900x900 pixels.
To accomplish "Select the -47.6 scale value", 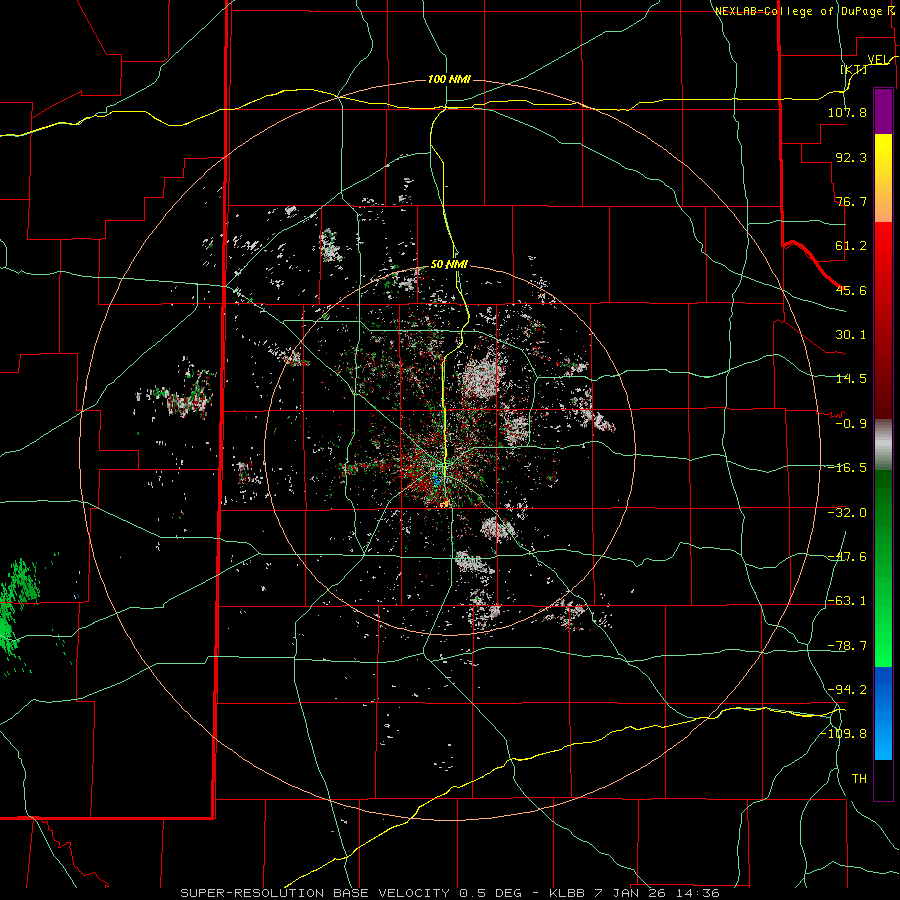I will click(x=847, y=557).
